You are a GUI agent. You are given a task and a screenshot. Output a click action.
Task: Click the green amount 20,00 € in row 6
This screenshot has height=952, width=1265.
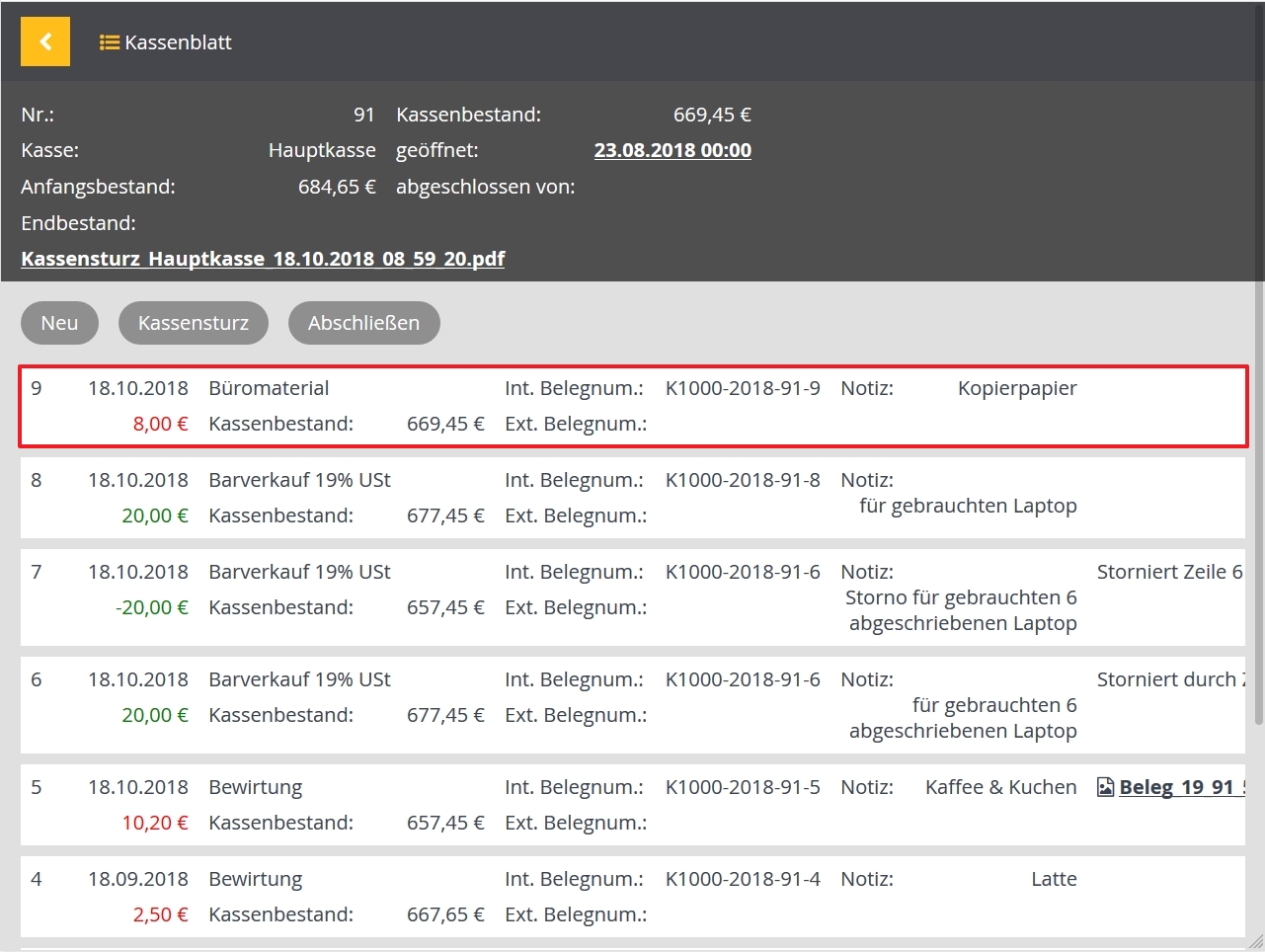(155, 715)
